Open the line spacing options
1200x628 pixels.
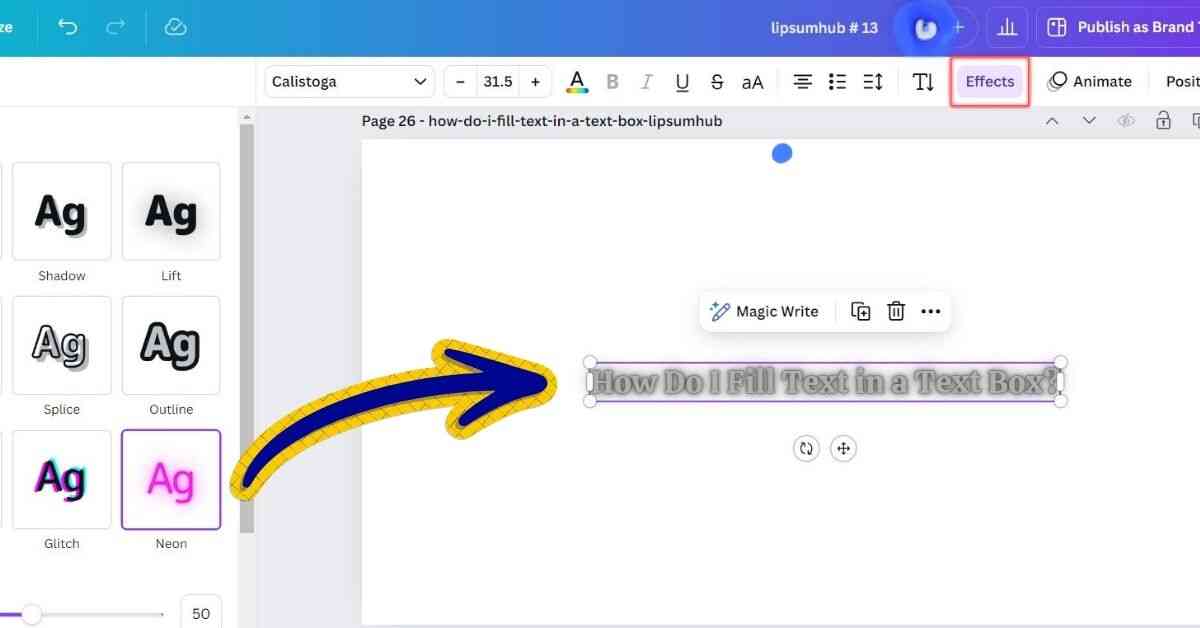(x=873, y=82)
